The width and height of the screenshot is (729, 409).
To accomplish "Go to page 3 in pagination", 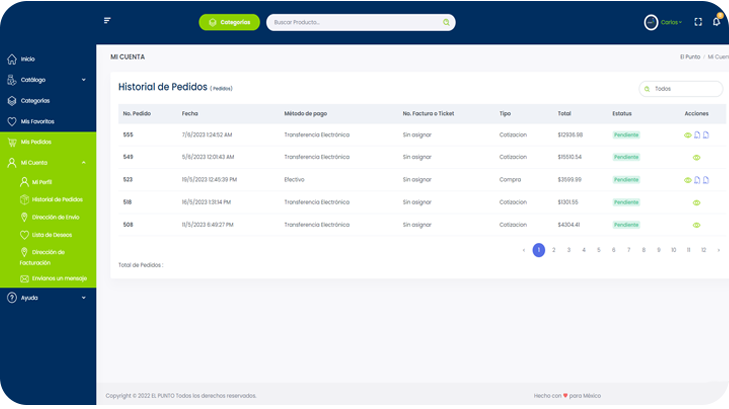I will point(569,250).
